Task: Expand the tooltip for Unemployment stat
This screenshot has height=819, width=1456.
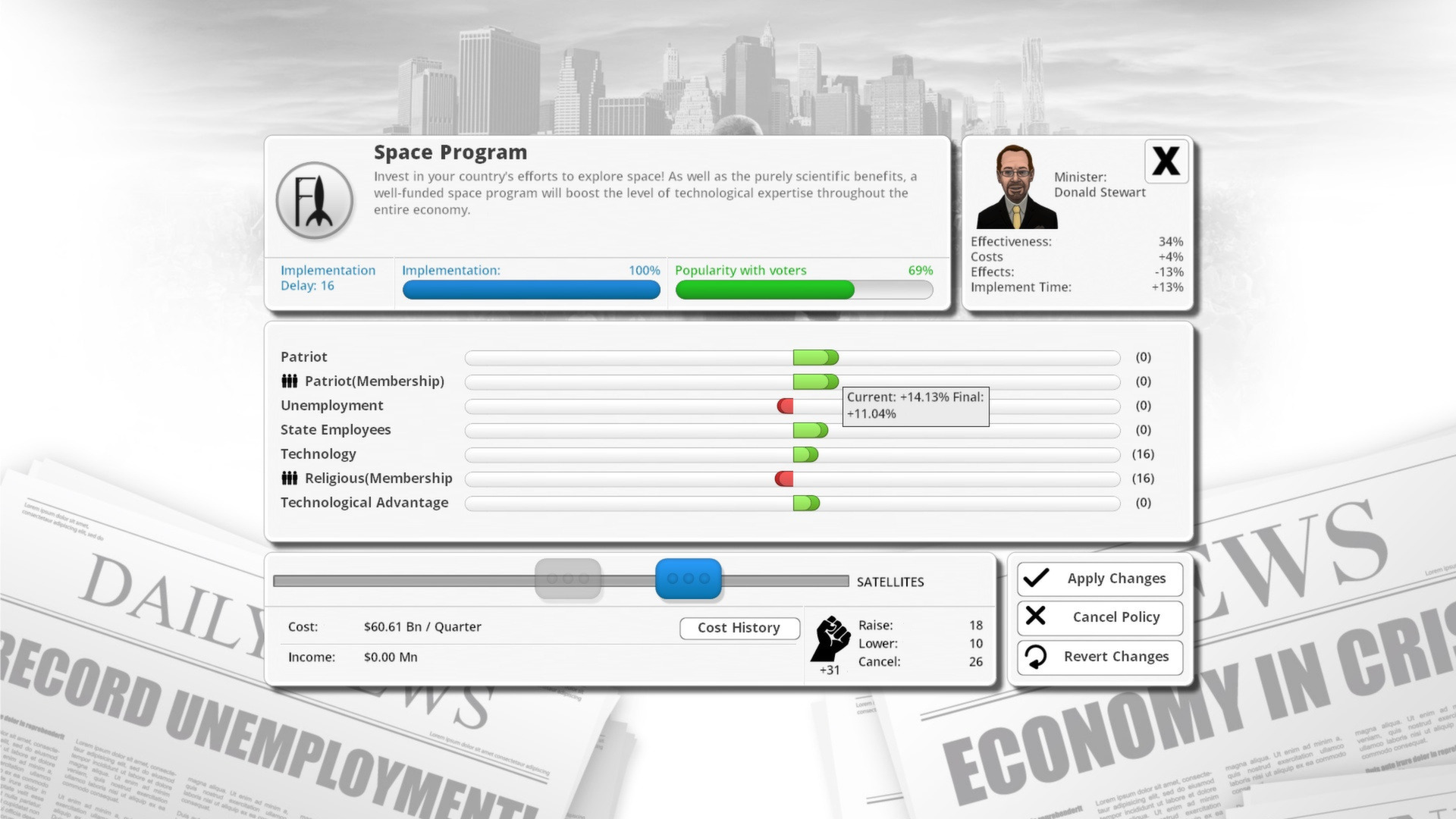Action: pyautogui.click(x=786, y=405)
